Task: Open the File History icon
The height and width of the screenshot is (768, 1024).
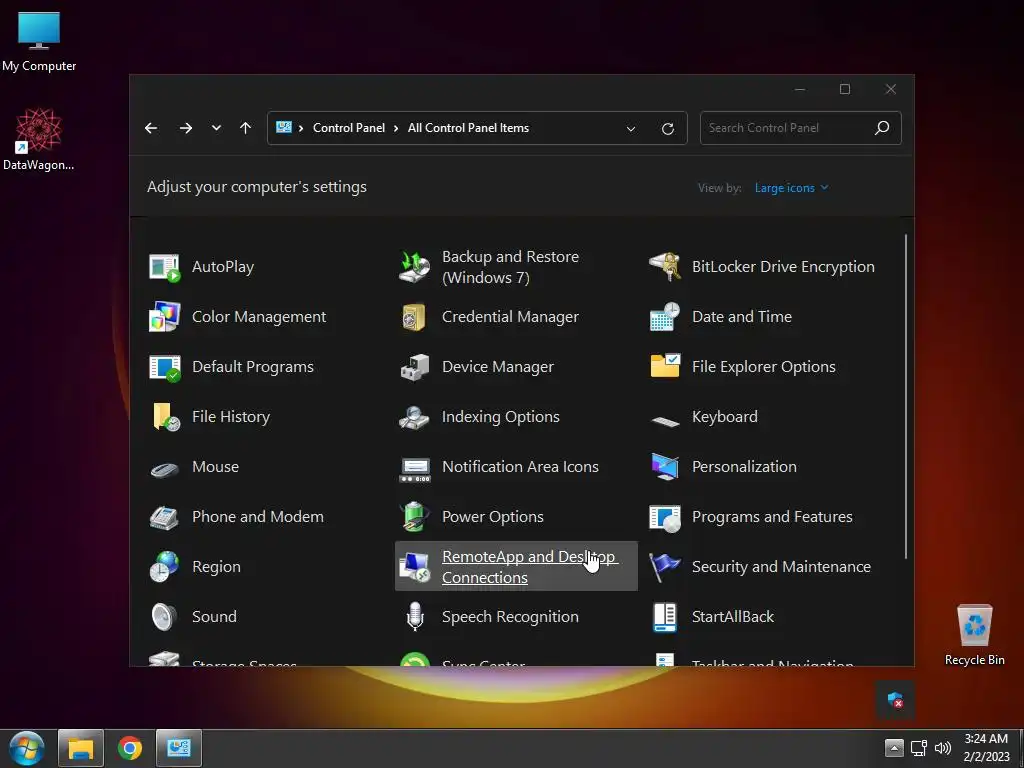Action: click(165, 417)
